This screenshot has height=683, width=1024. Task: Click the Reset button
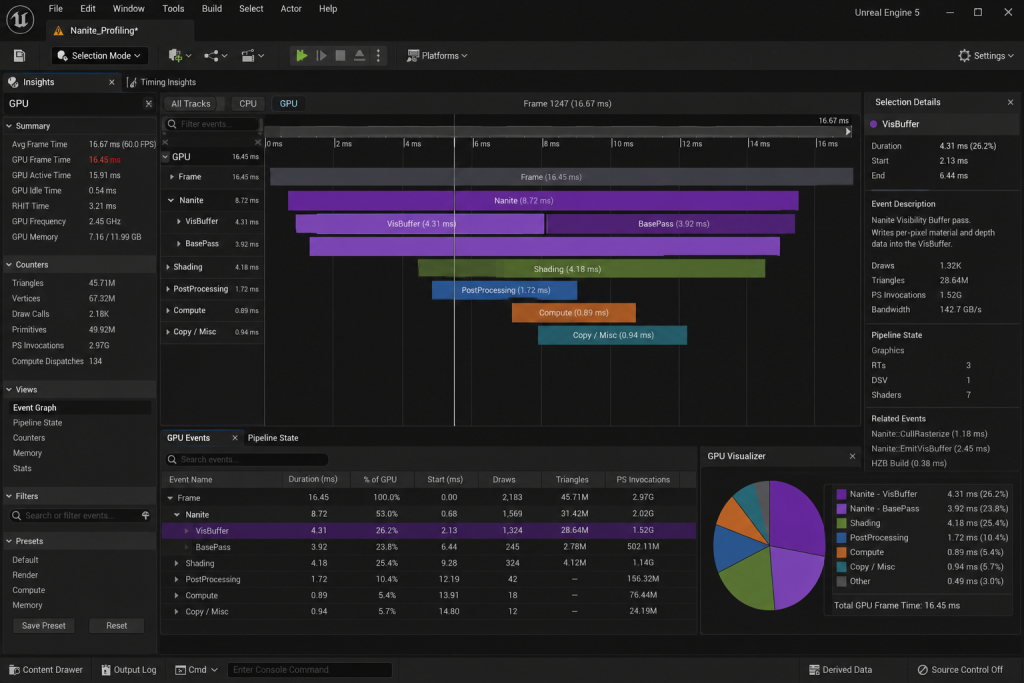pos(117,626)
